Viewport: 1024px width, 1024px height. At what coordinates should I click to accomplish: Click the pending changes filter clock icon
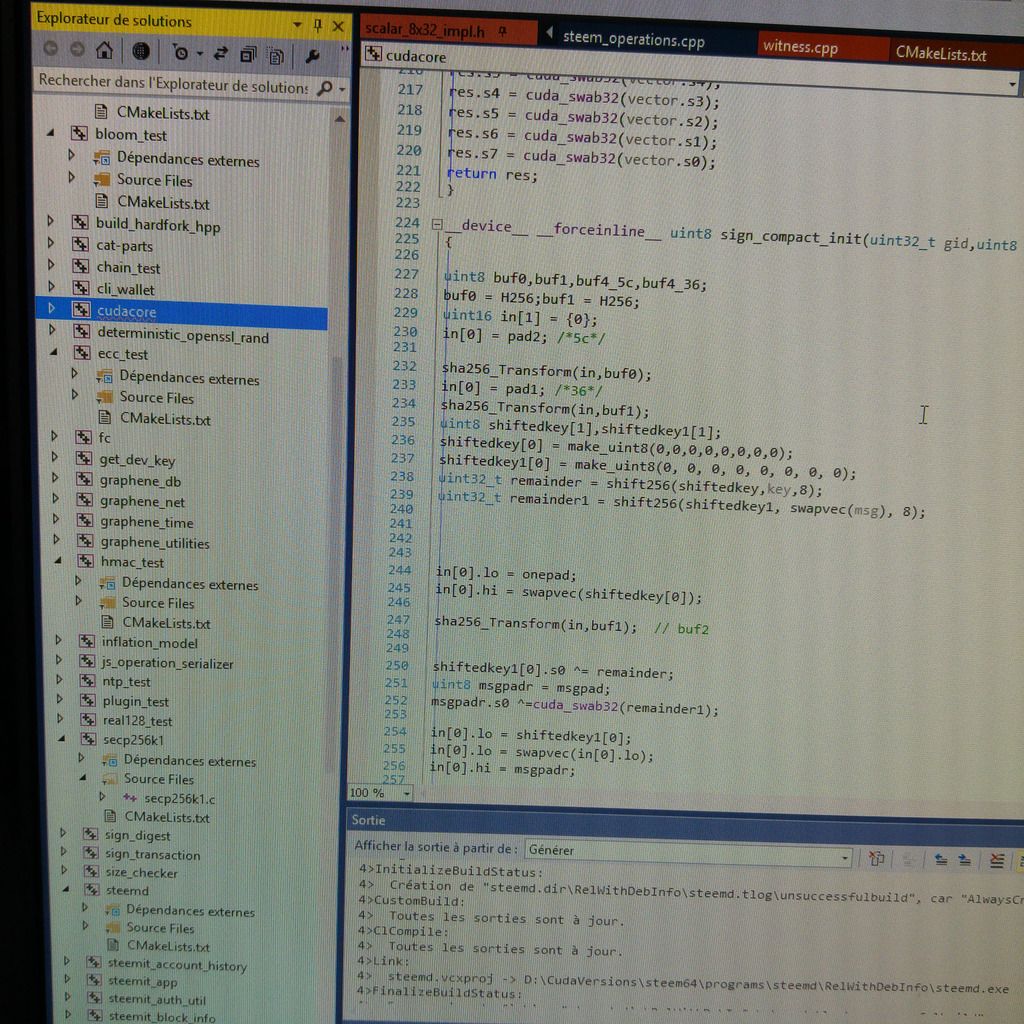[x=180, y=52]
